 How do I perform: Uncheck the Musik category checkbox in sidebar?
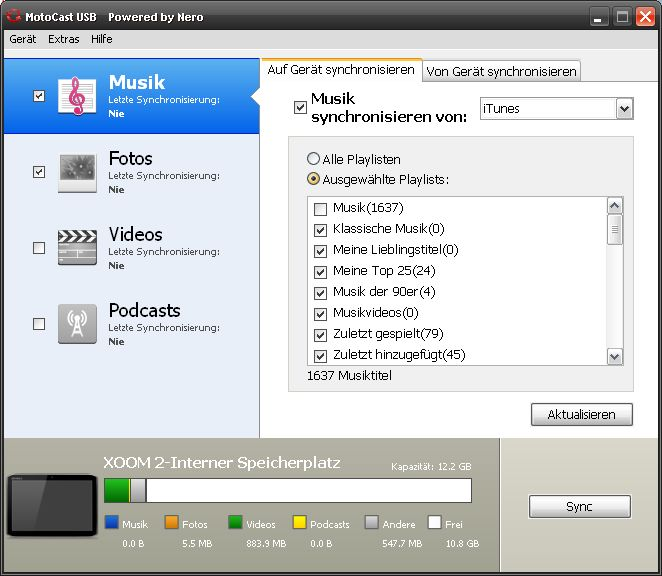coord(39,96)
